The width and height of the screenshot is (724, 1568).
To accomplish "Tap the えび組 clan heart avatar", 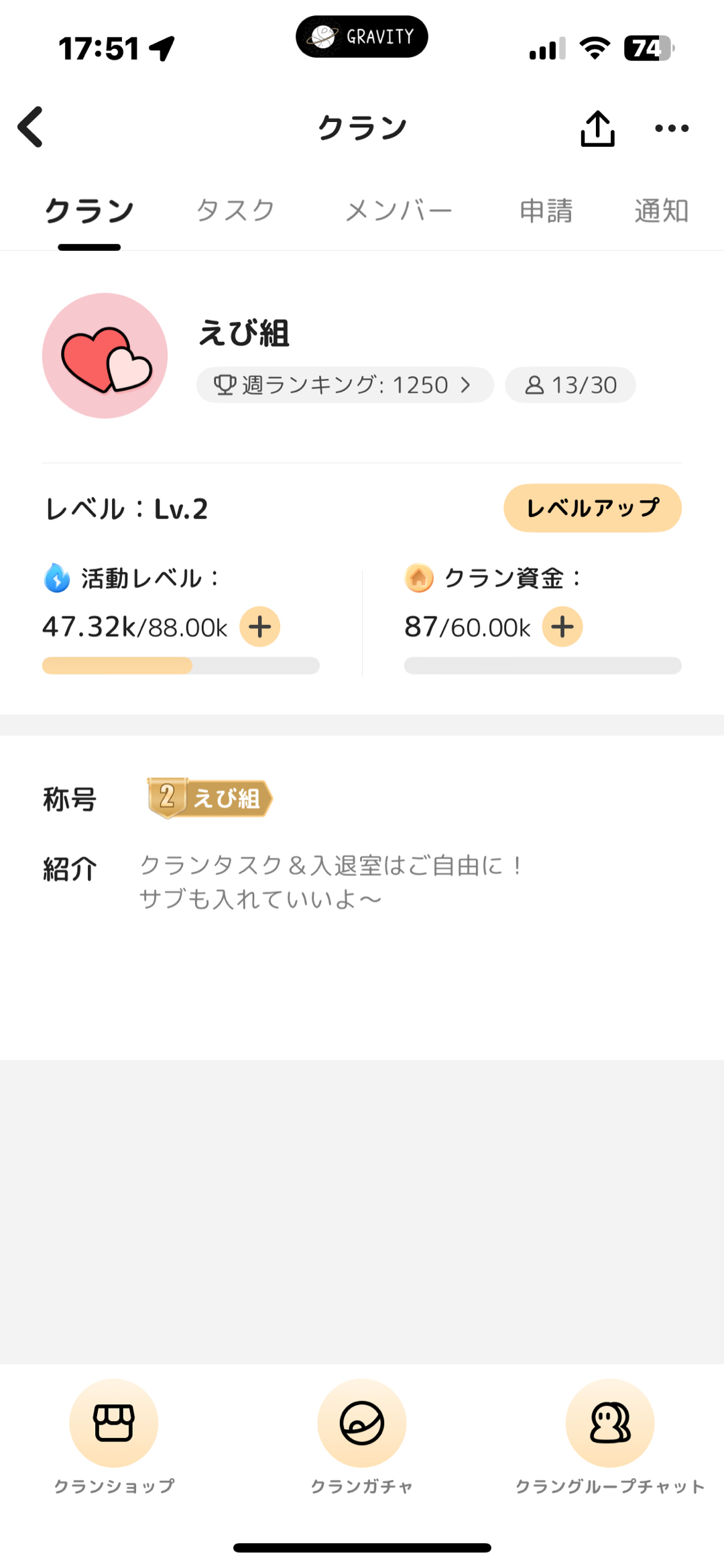I will pos(105,355).
